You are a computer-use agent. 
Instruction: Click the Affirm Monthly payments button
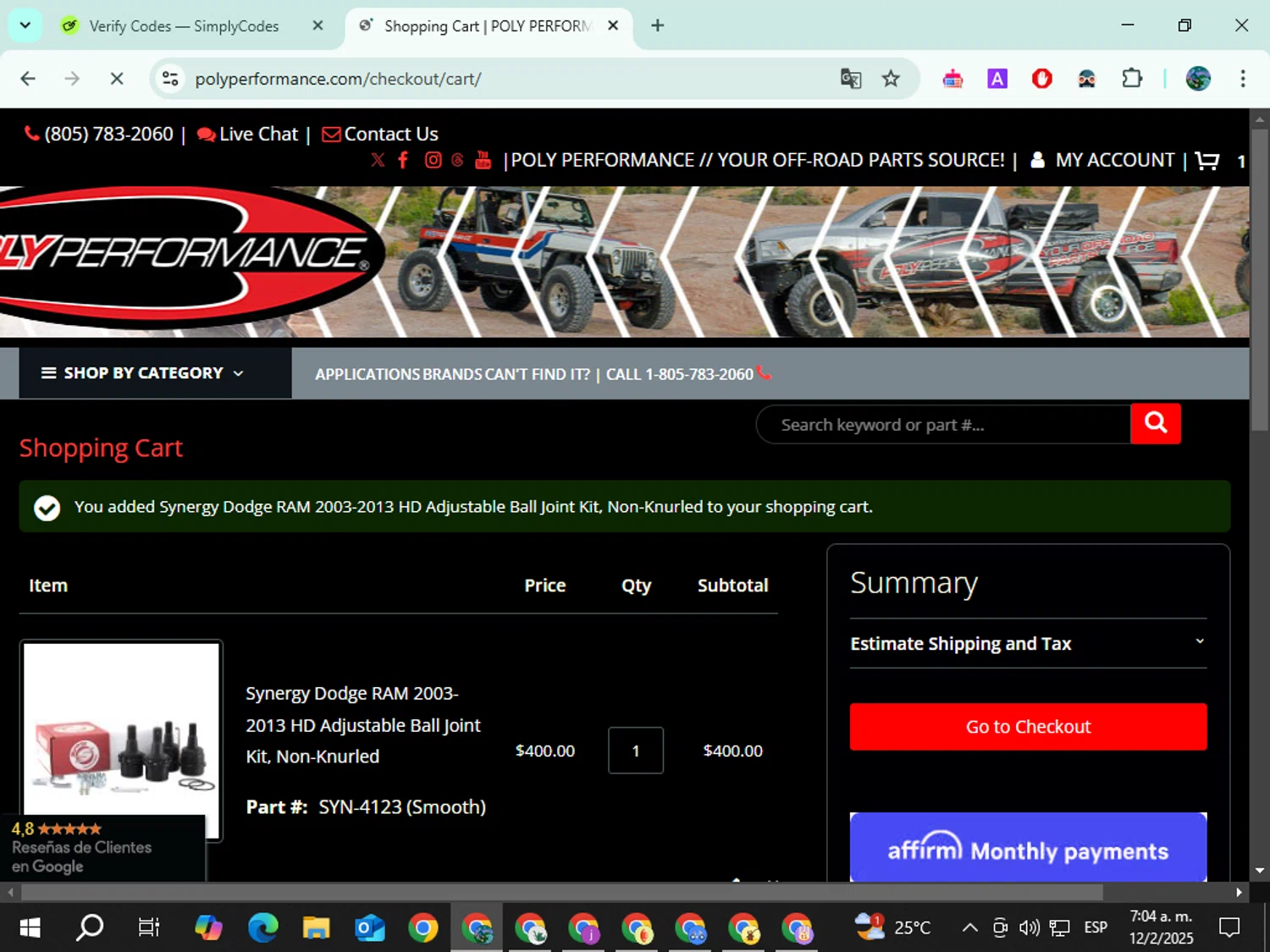point(1028,847)
